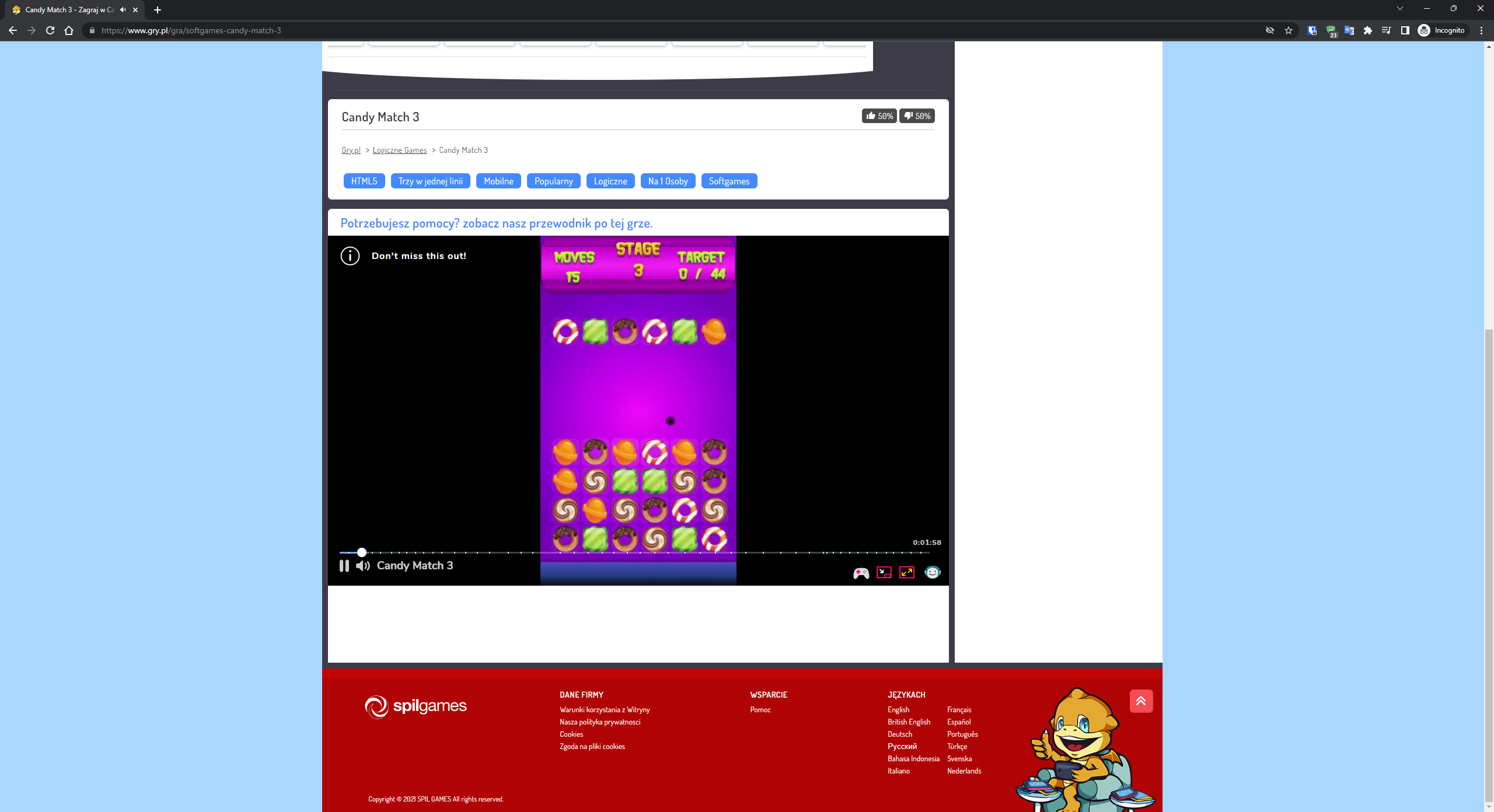1494x812 pixels.
Task: Click the thumbs up rating icon
Action: 871,116
